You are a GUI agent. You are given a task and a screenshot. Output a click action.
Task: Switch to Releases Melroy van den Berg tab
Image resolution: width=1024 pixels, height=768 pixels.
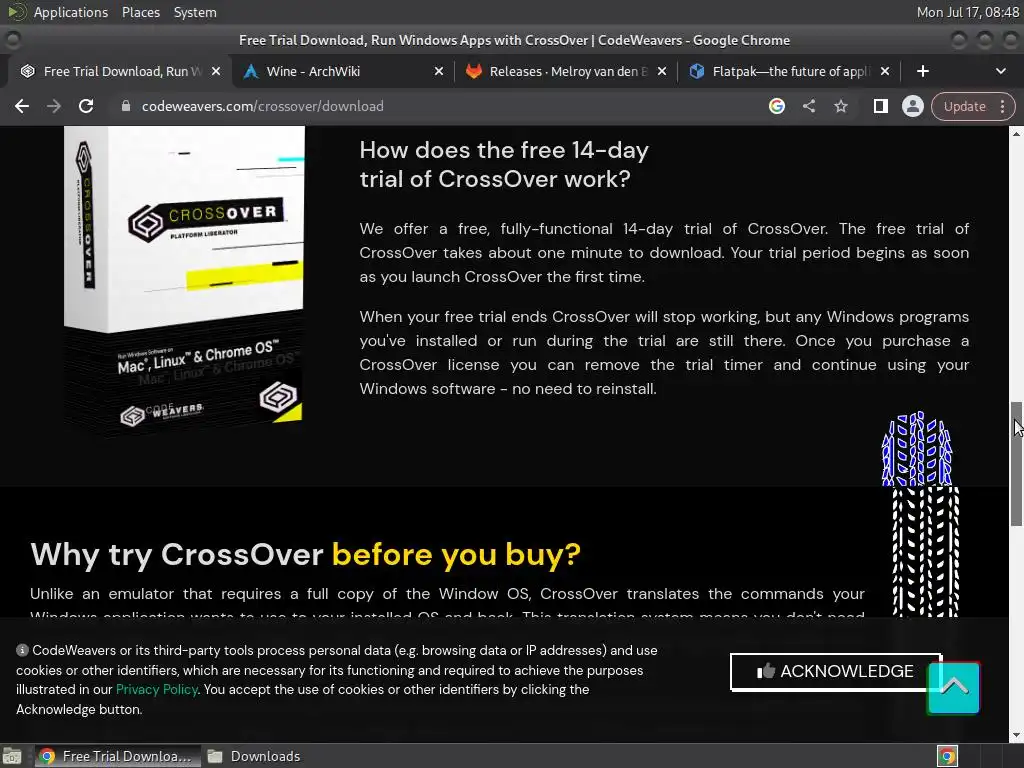[566, 71]
